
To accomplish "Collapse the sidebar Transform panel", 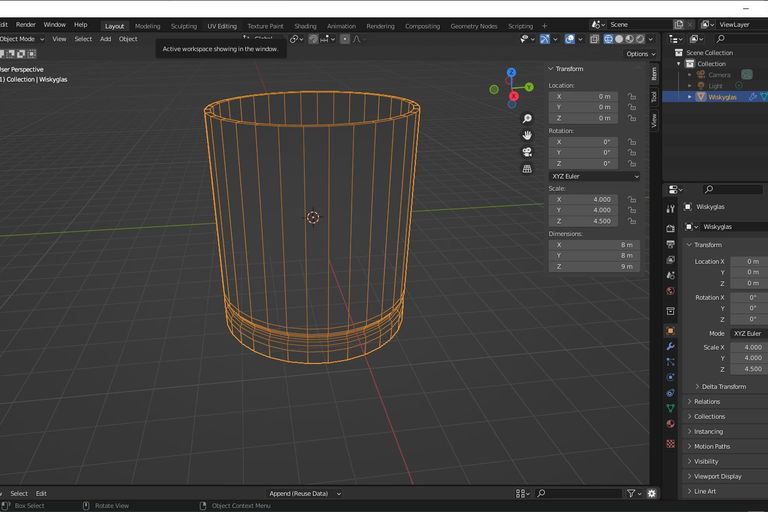I will pyautogui.click(x=551, y=69).
